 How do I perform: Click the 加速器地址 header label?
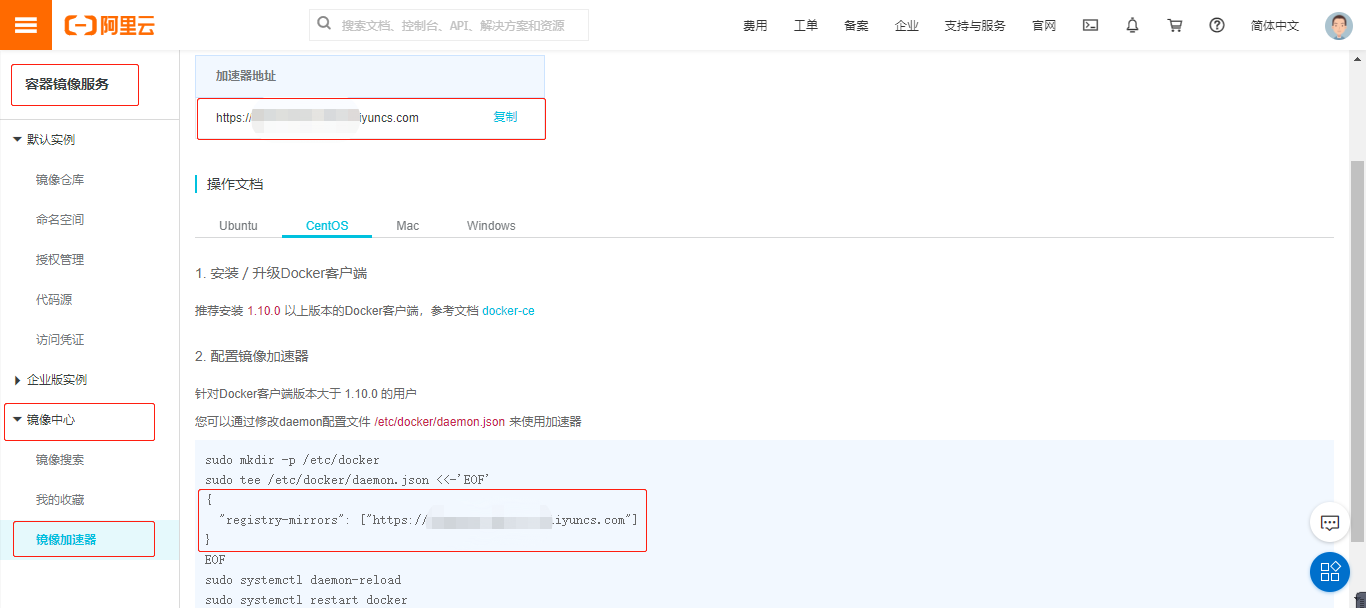tap(246, 76)
